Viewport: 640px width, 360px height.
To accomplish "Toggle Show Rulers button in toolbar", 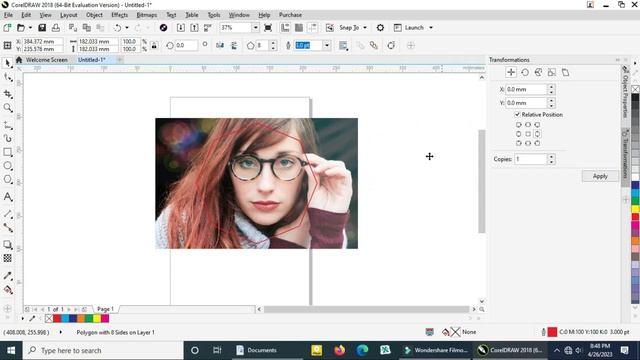I will tap(285, 28).
